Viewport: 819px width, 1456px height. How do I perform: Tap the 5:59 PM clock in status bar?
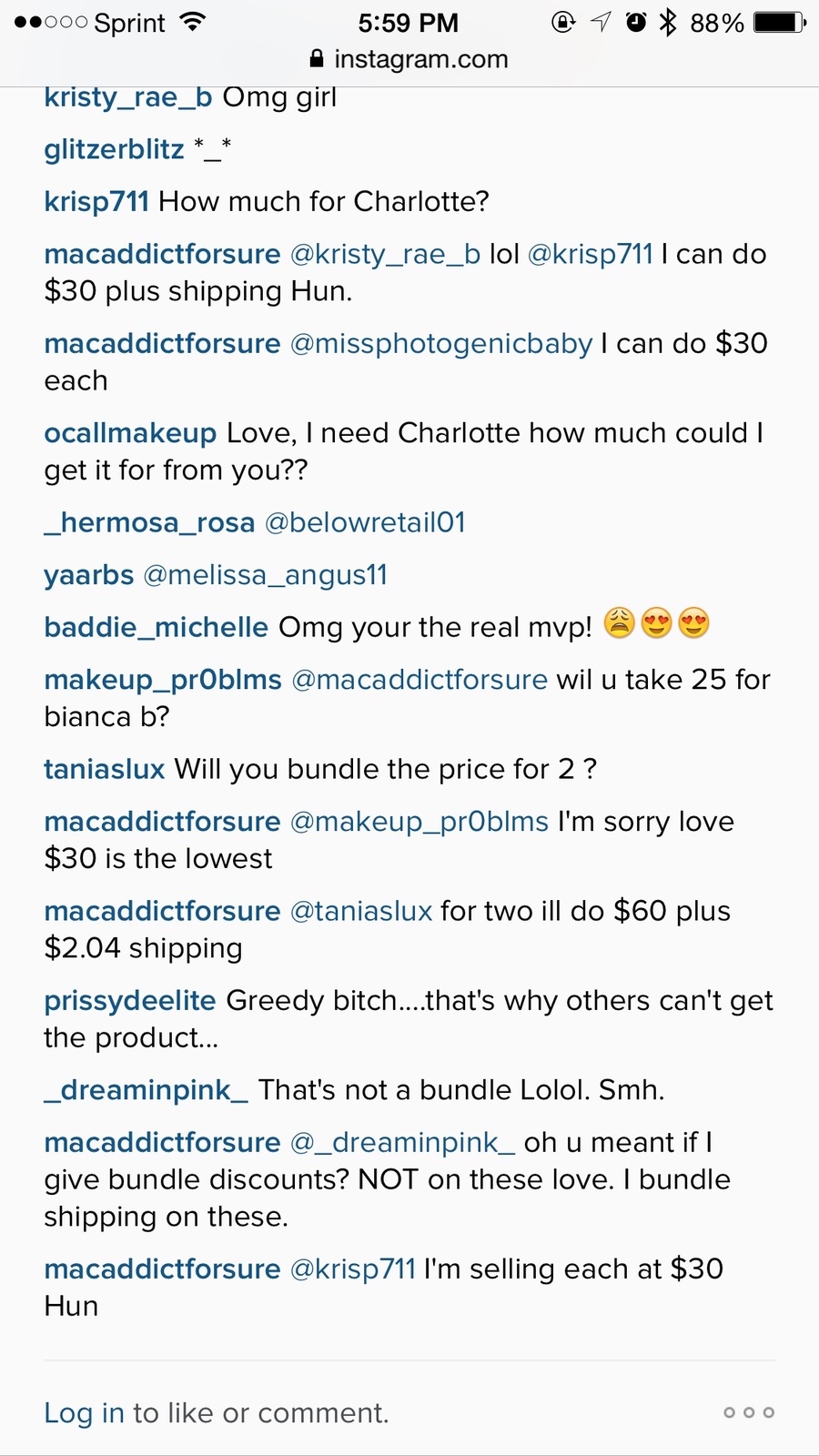click(408, 22)
